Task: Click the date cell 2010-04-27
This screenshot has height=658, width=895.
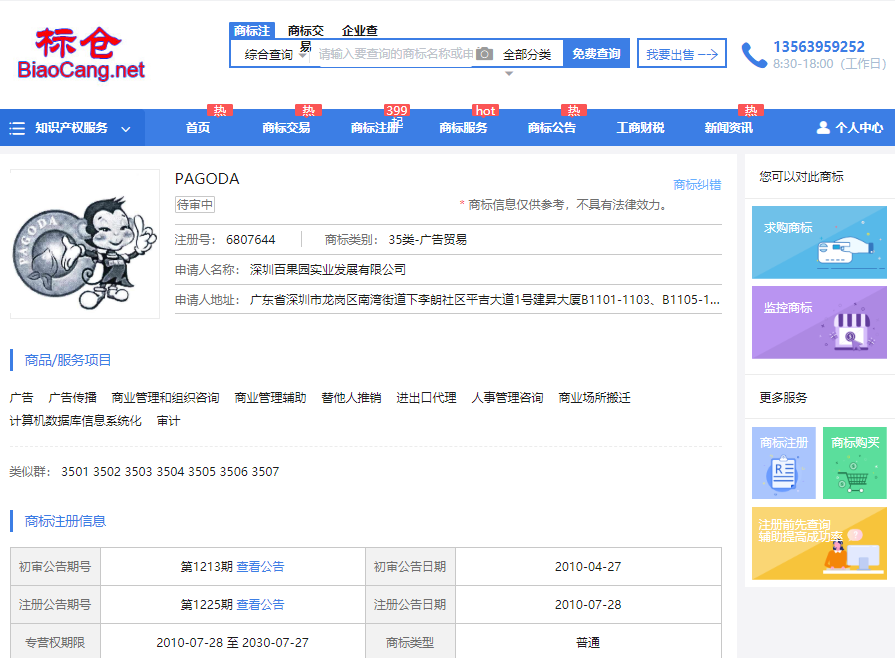Action: coord(588,567)
